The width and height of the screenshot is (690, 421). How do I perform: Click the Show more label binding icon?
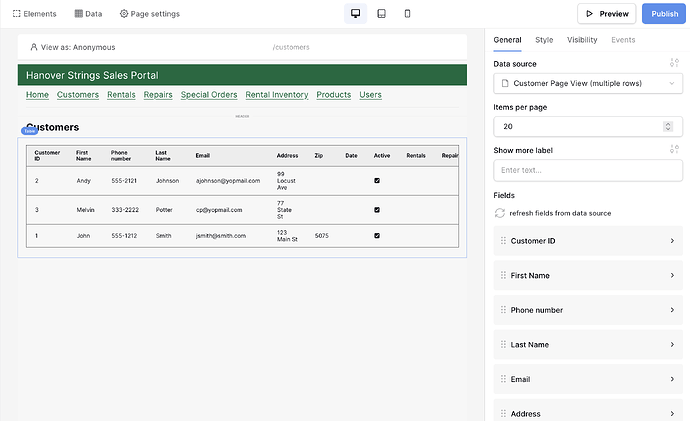click(x=674, y=149)
